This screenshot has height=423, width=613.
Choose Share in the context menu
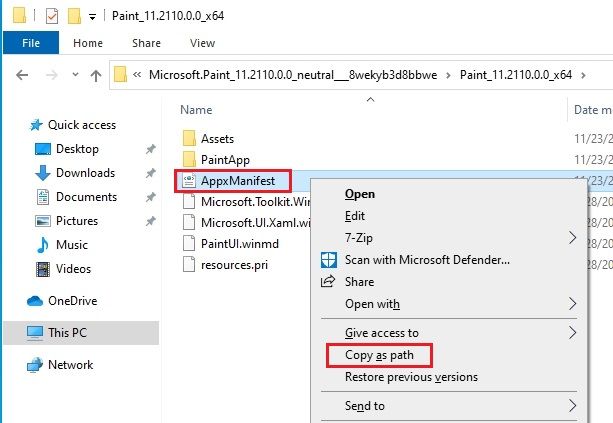[x=449, y=281]
